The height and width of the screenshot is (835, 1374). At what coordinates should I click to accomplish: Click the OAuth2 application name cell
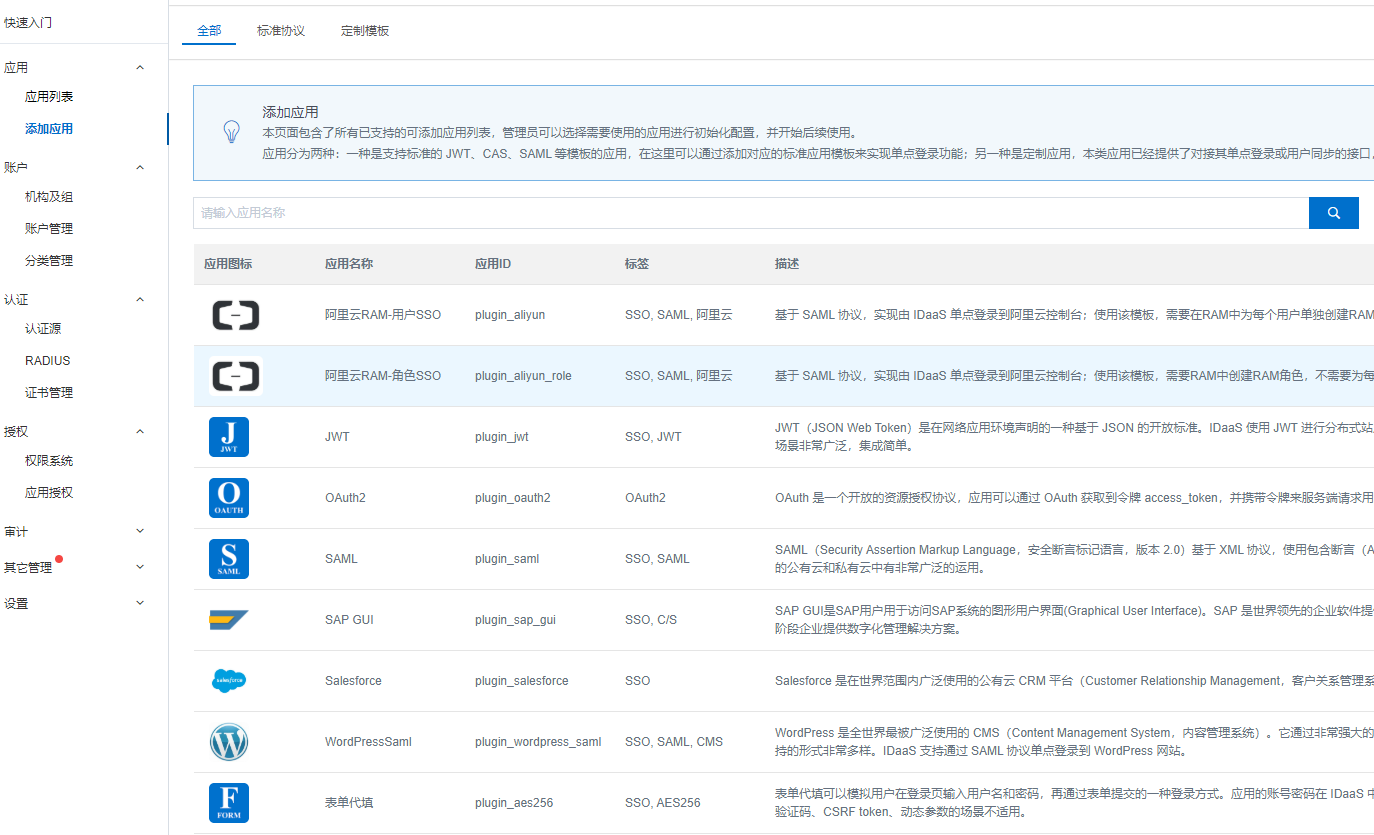click(345, 498)
